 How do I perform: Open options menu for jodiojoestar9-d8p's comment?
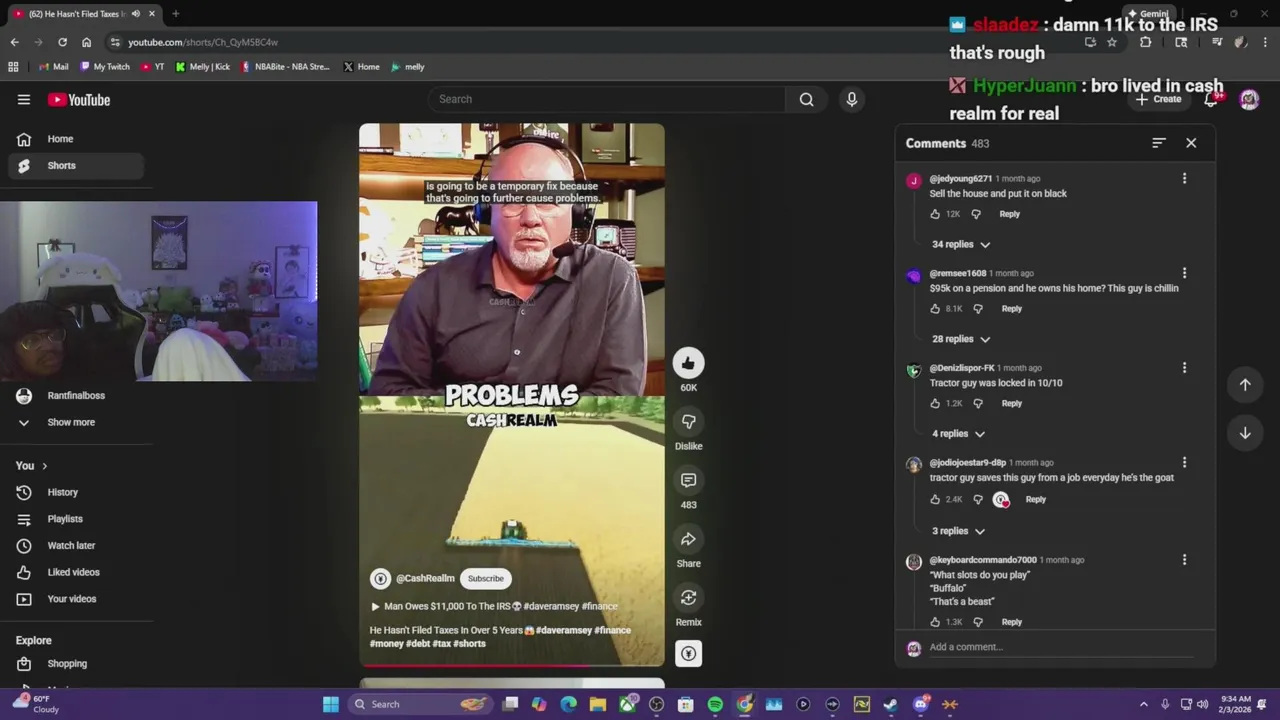tap(1184, 463)
